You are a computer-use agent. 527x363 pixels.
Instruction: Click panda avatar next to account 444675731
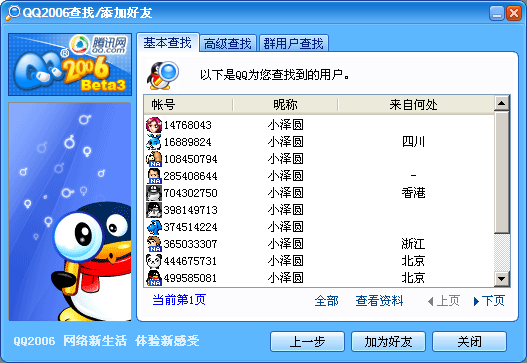click(x=154, y=261)
